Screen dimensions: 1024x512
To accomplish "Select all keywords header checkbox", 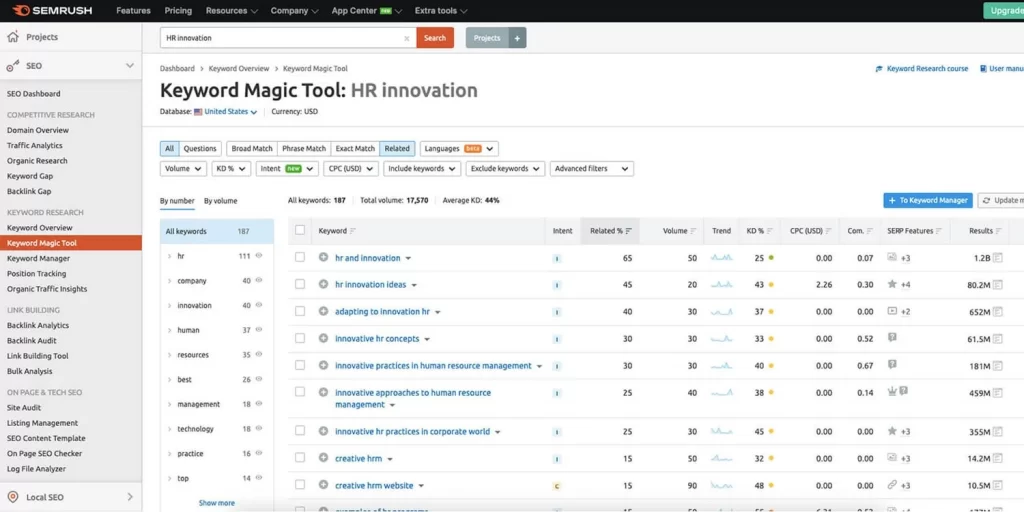I will pyautogui.click(x=300, y=230).
